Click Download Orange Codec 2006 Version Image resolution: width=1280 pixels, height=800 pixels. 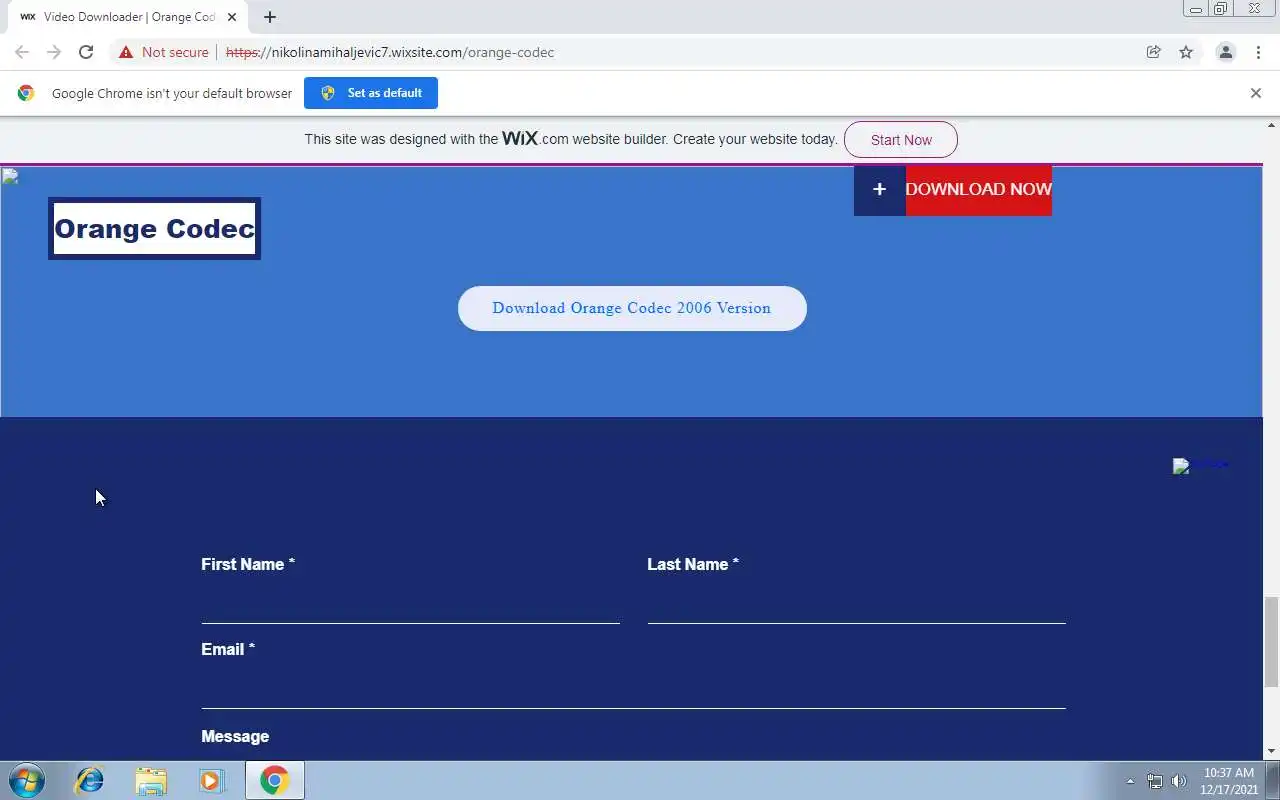pyautogui.click(x=632, y=308)
